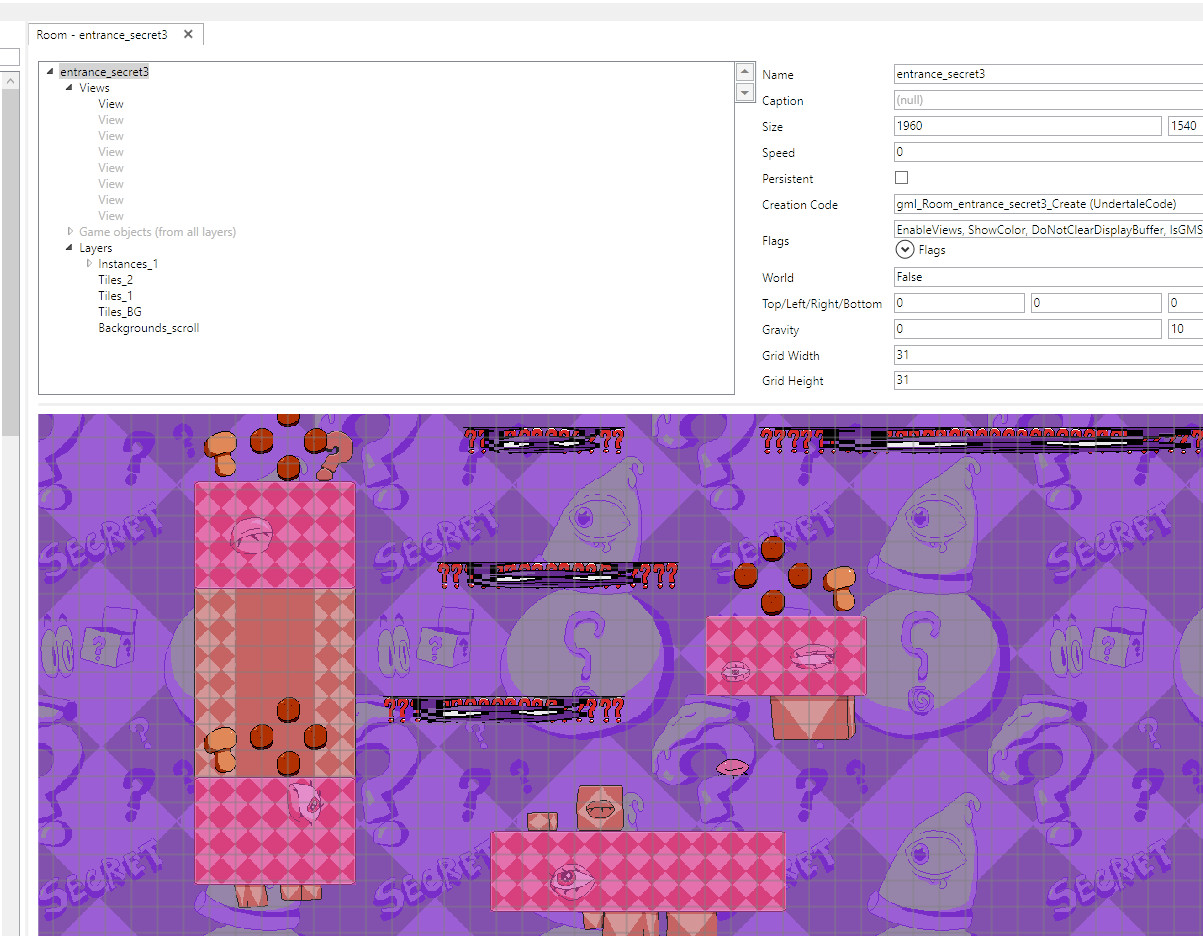Expand the Instances_1 layer node

click(88, 263)
